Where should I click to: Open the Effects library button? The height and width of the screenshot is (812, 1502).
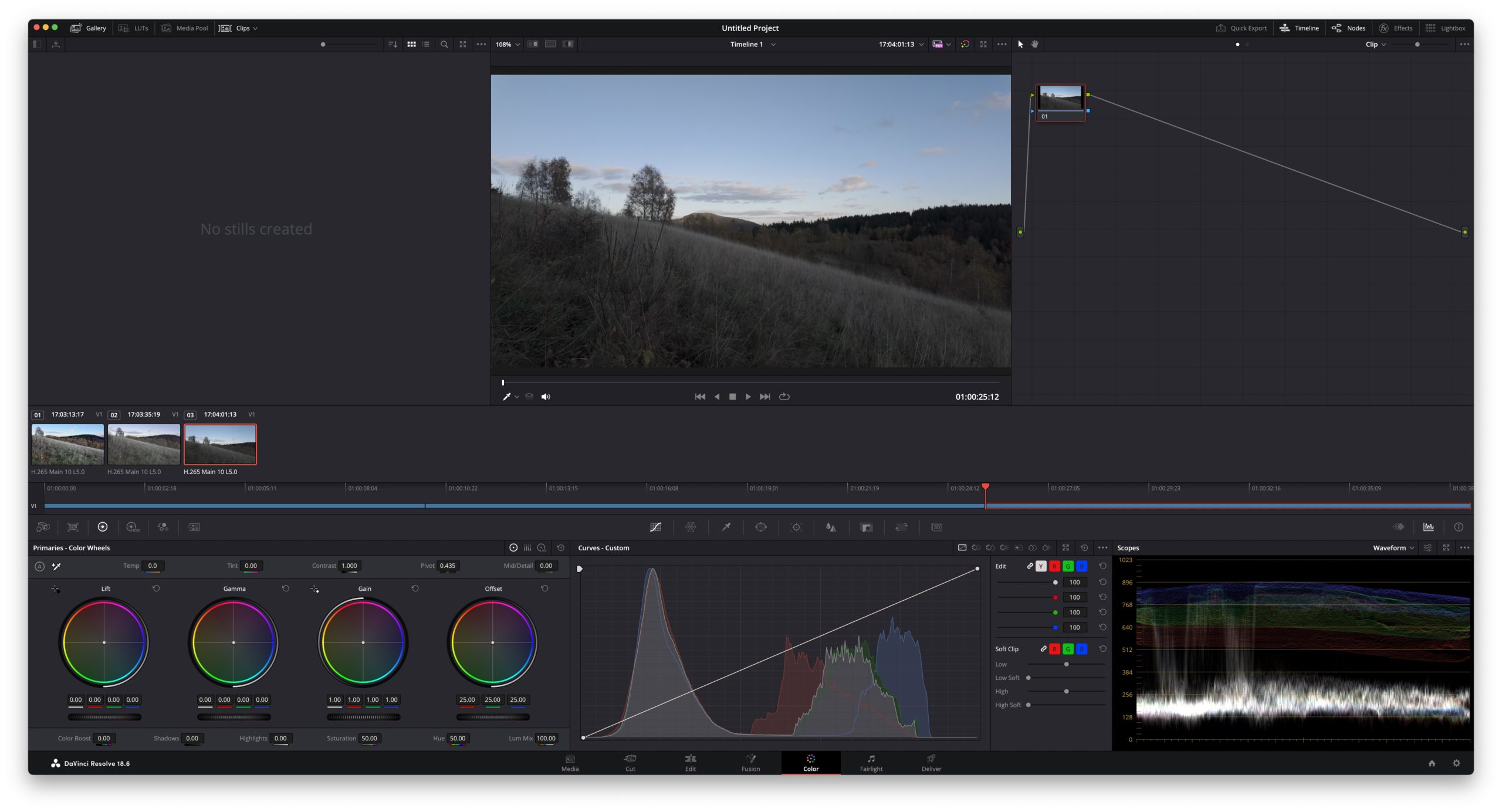(x=1395, y=28)
